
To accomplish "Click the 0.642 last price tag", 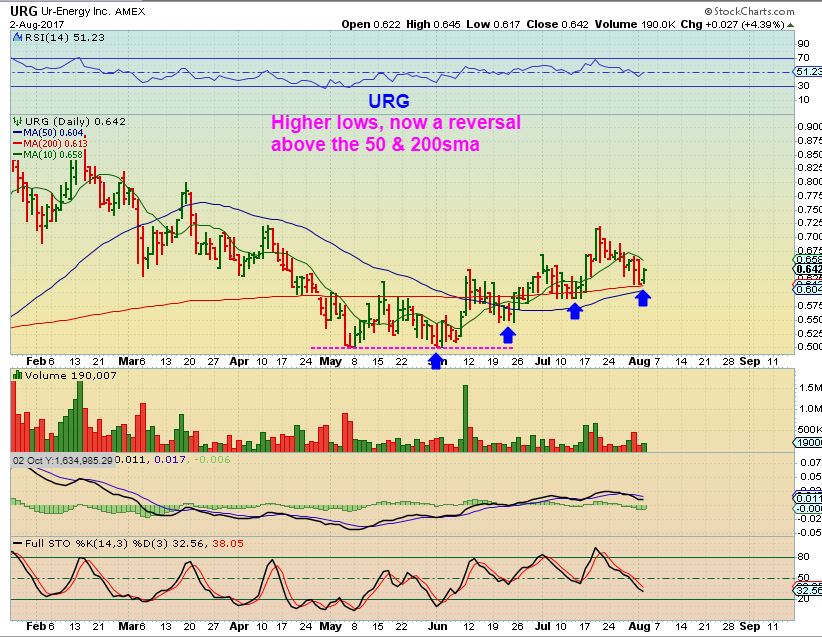I will tap(809, 269).
